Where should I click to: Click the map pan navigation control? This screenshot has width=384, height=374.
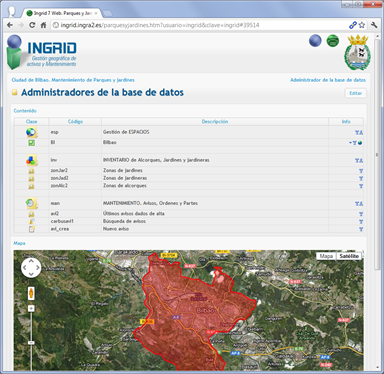(31, 267)
